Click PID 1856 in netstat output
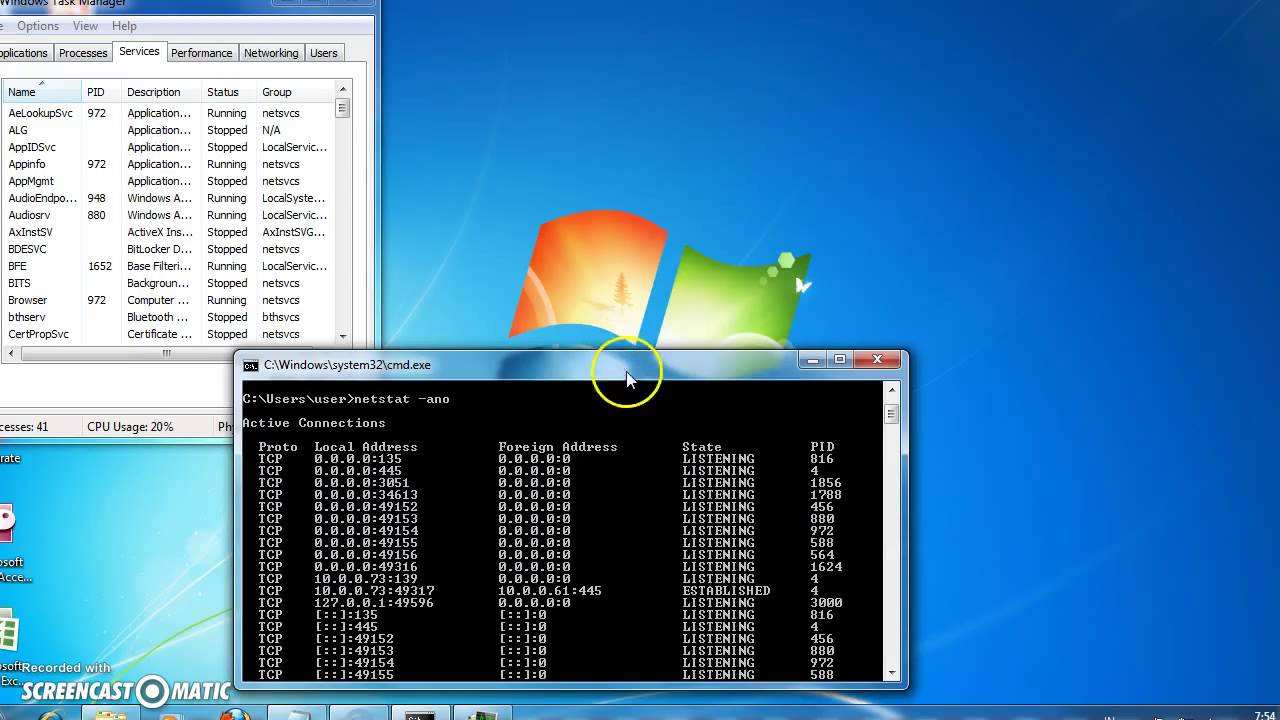 826,483
